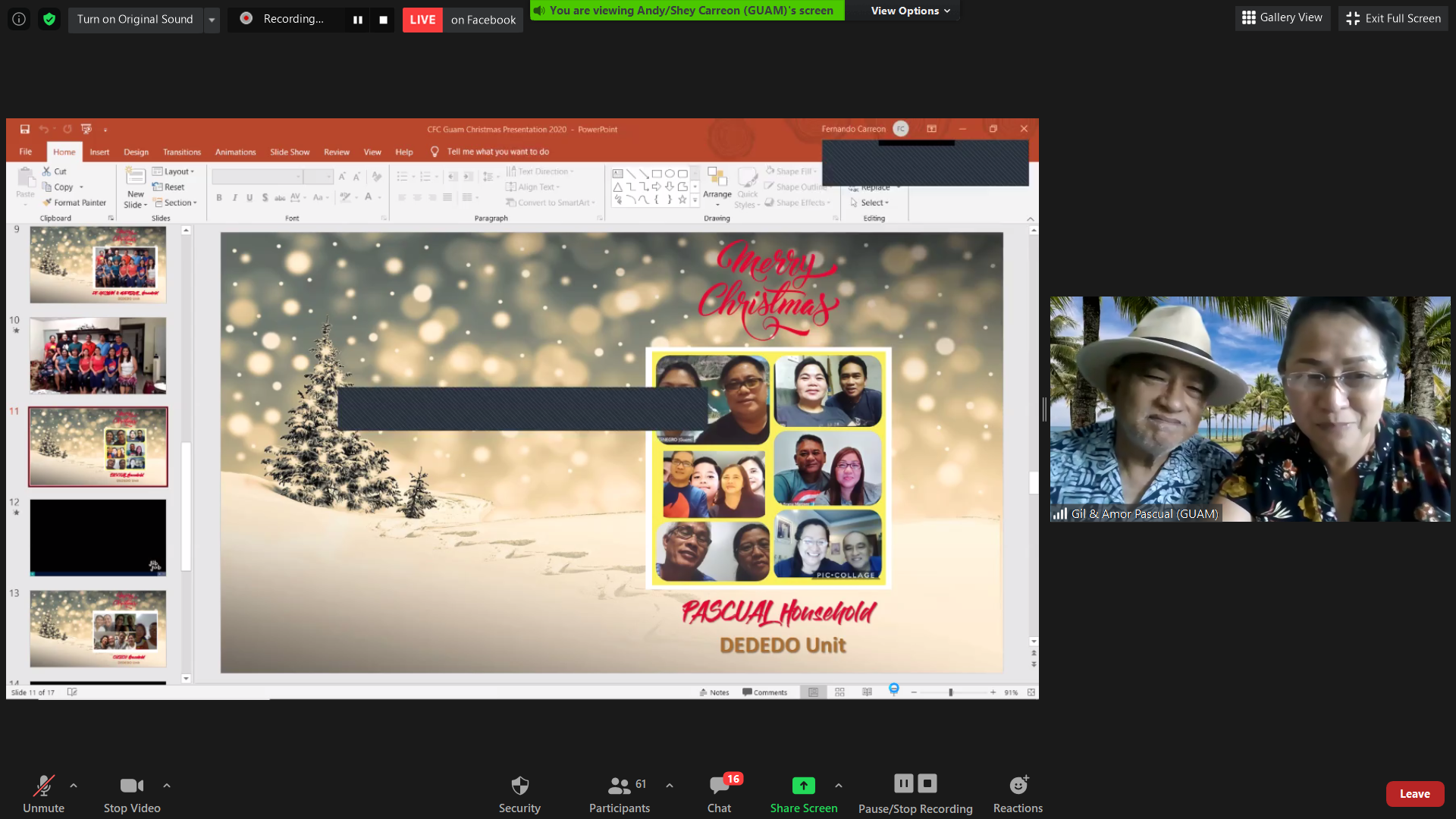1456x819 pixels.
Task: Open the Transitions ribbon tab
Action: click(x=182, y=152)
